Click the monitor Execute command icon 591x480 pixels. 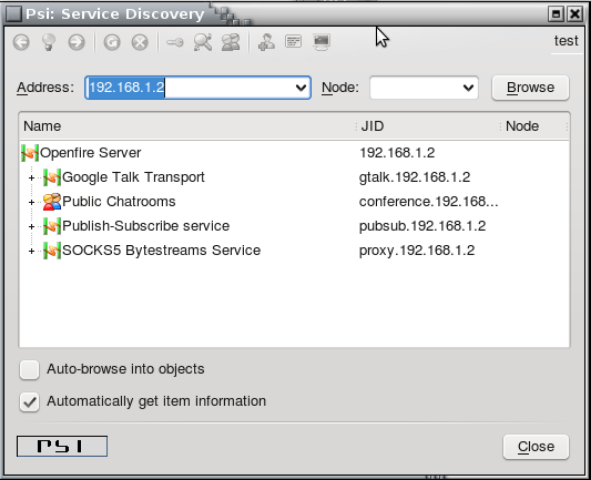[x=322, y=42]
